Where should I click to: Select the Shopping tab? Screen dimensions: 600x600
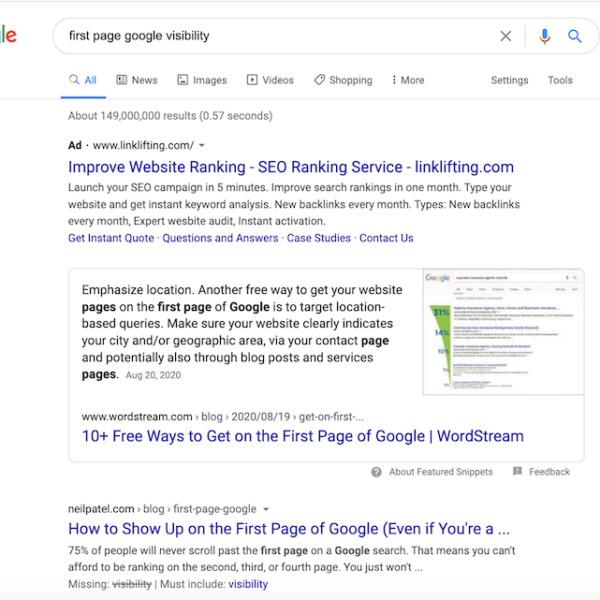tap(343, 80)
